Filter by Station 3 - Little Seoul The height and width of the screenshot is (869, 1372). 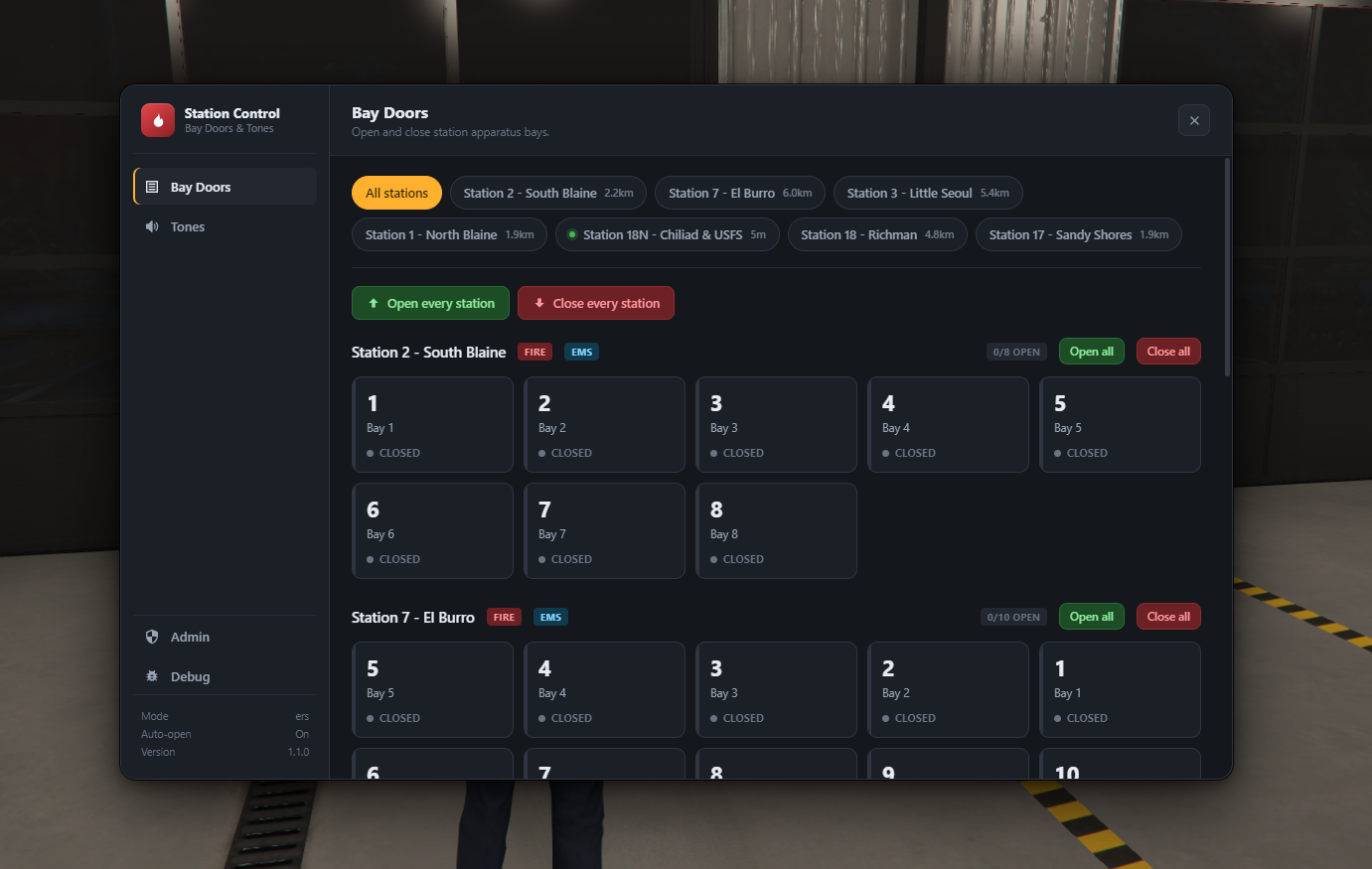pyautogui.click(x=928, y=193)
